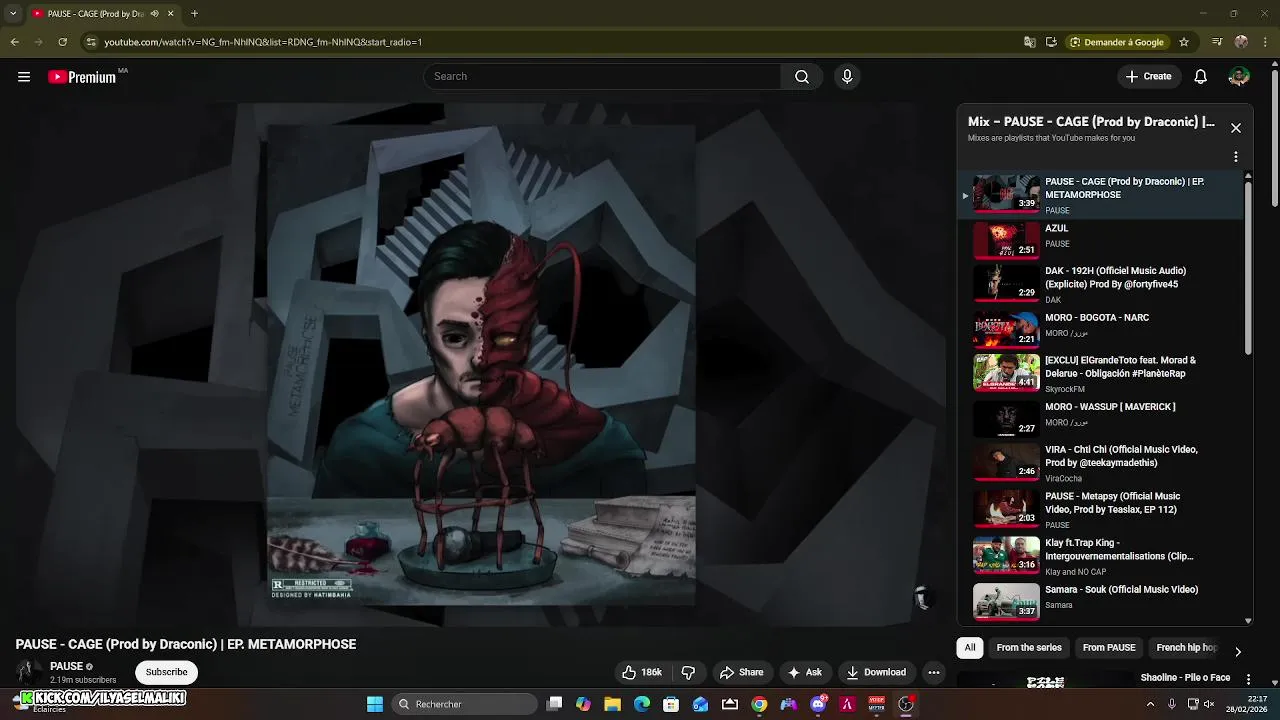Click Demander à Google lens button
The image size is (1280, 720).
[x=1118, y=42]
